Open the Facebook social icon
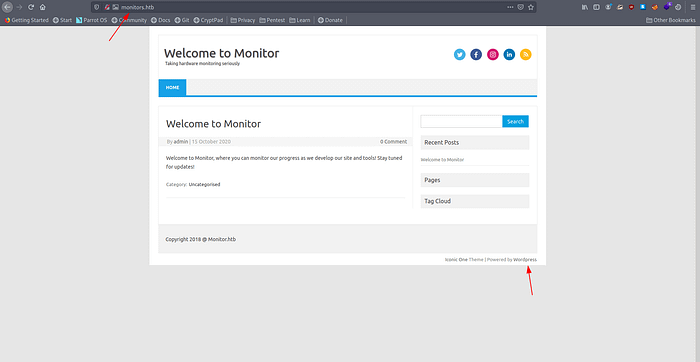 click(476, 54)
